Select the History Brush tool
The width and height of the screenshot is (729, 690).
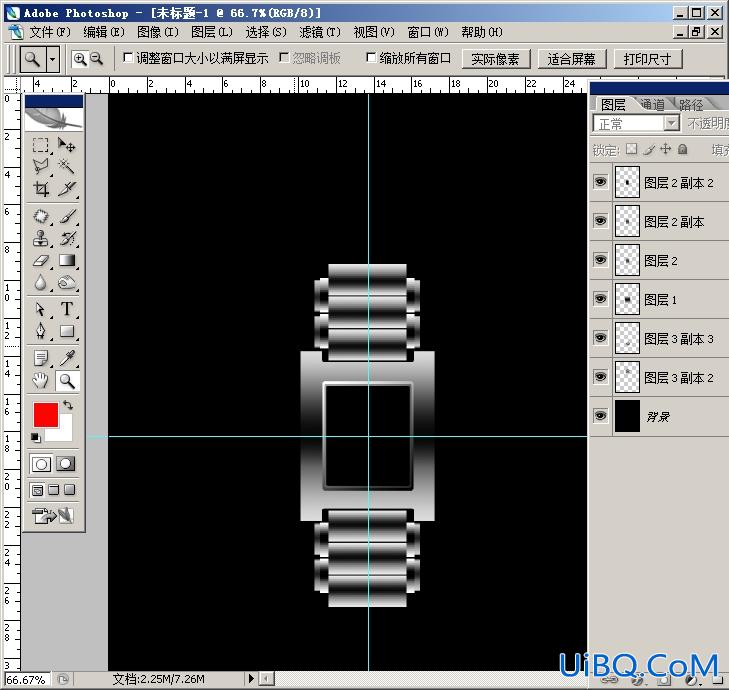pyautogui.click(x=67, y=239)
